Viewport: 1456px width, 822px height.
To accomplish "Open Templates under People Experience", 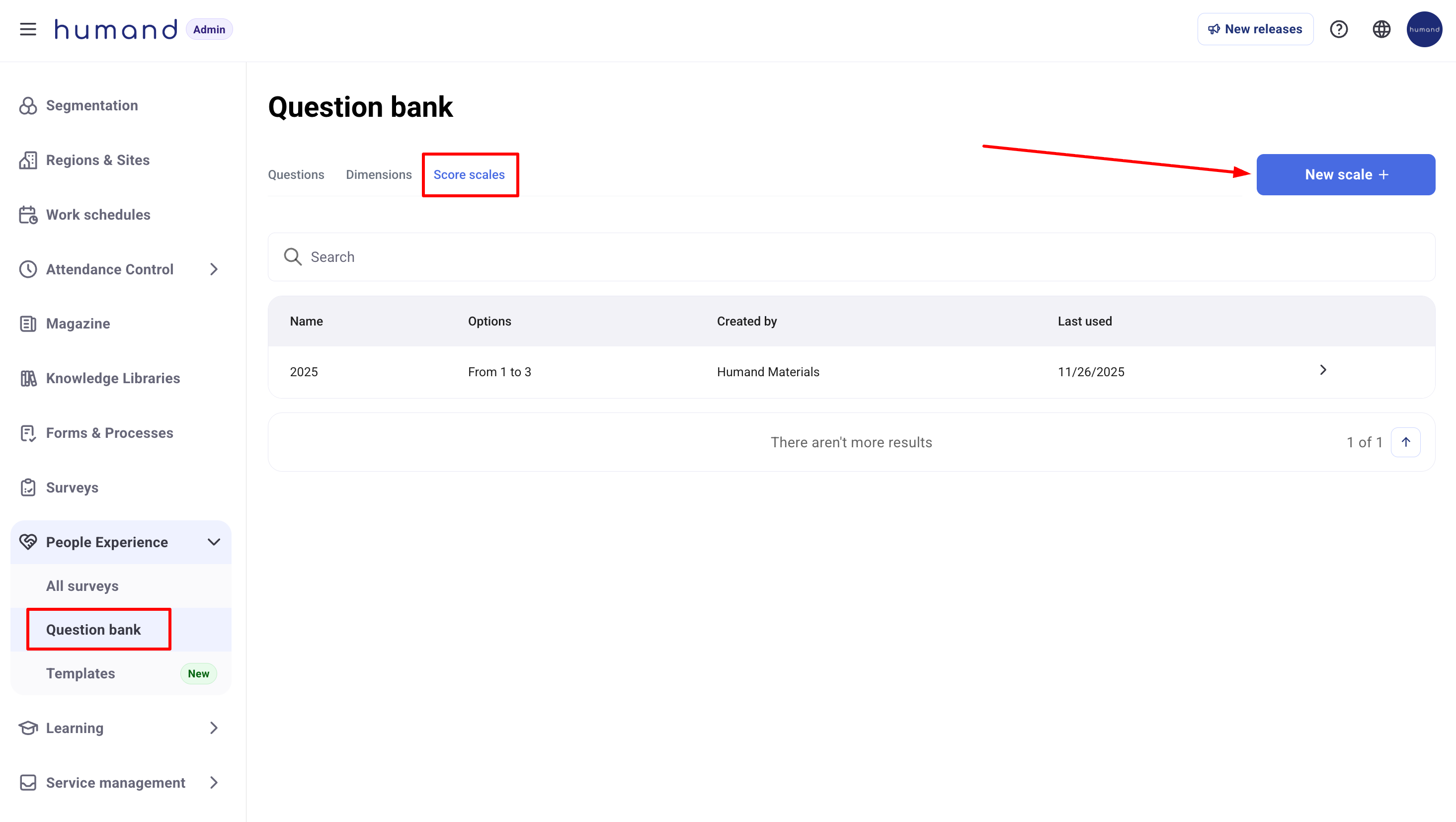I will tap(81, 673).
